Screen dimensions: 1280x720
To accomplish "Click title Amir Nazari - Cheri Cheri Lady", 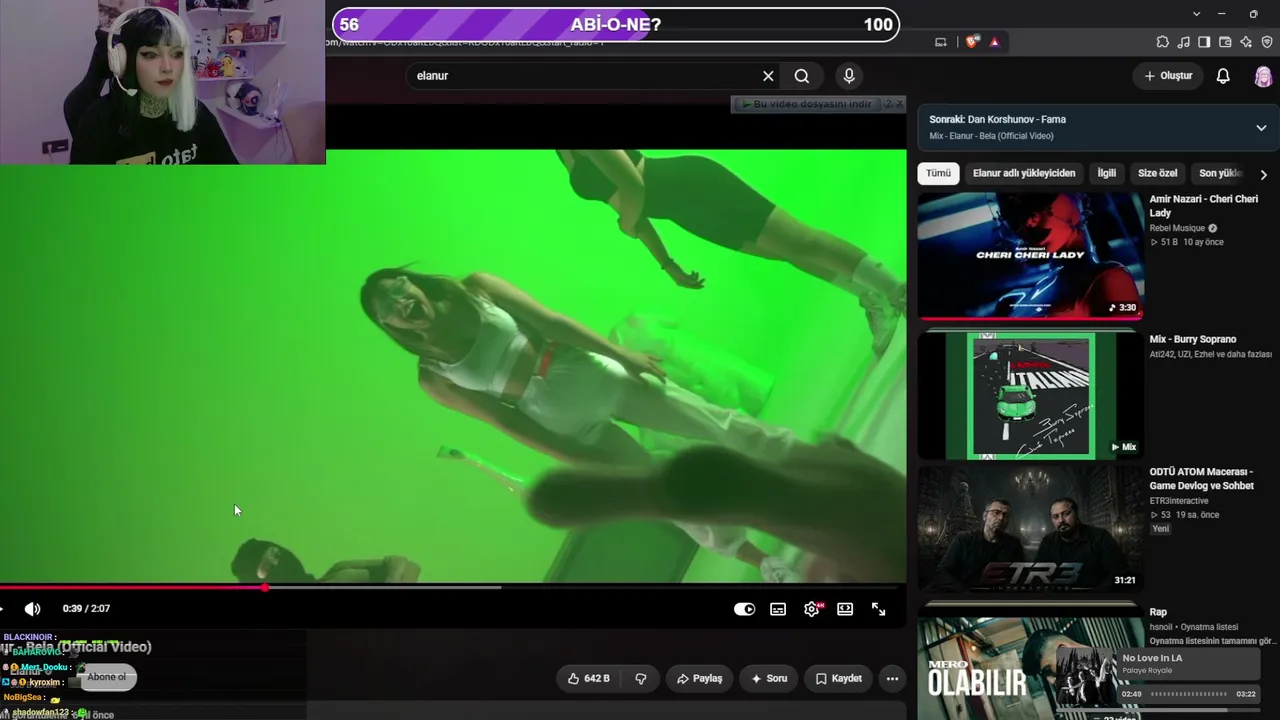I will [1204, 206].
